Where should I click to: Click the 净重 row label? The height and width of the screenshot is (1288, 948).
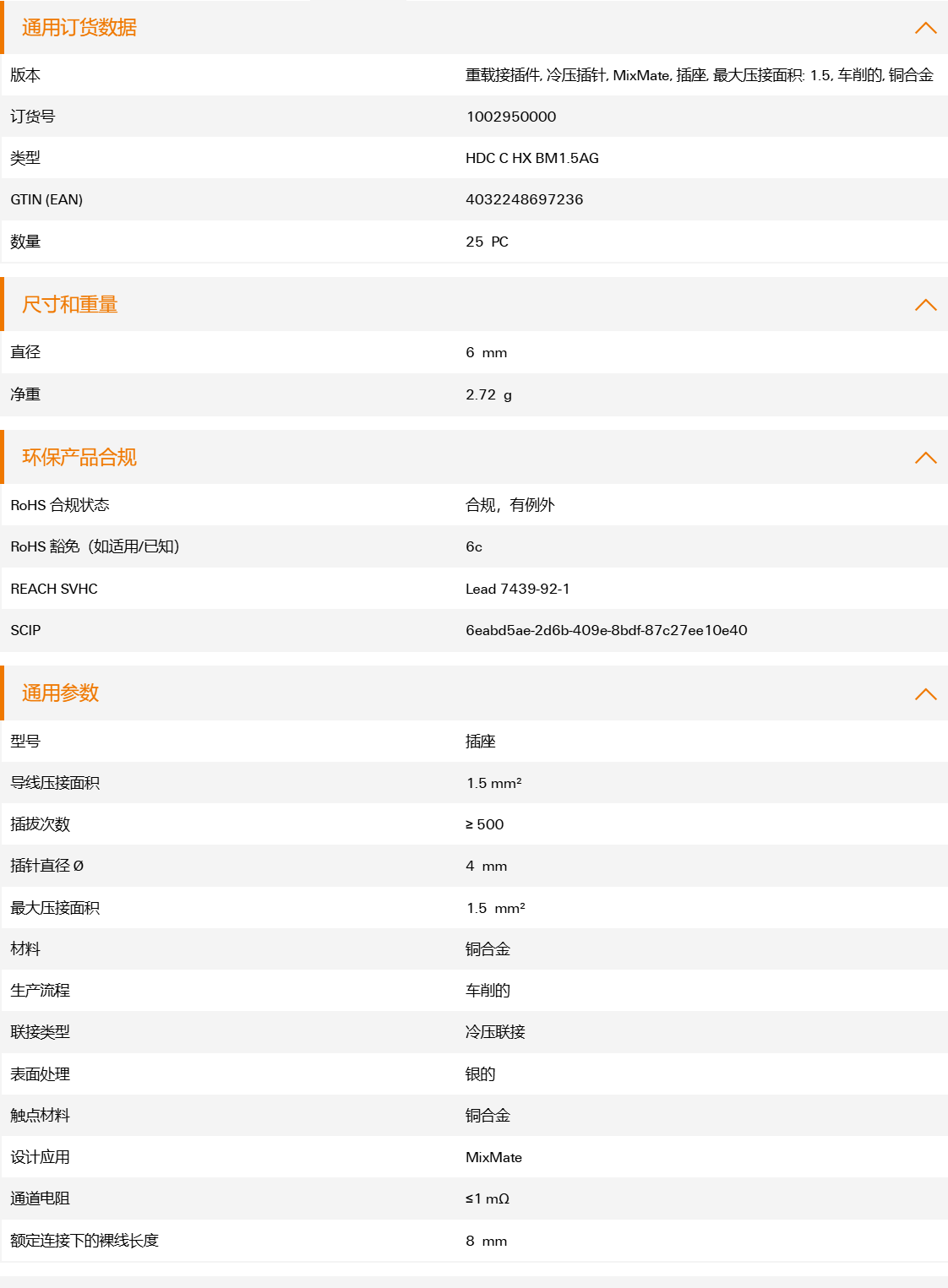(x=25, y=394)
